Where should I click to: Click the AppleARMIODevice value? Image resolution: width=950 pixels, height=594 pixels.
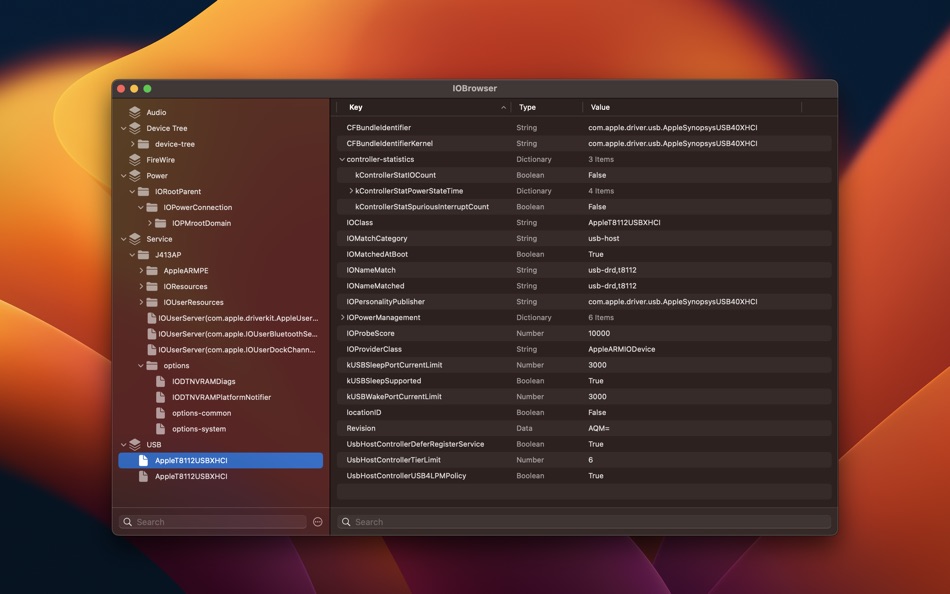[x=622, y=349]
